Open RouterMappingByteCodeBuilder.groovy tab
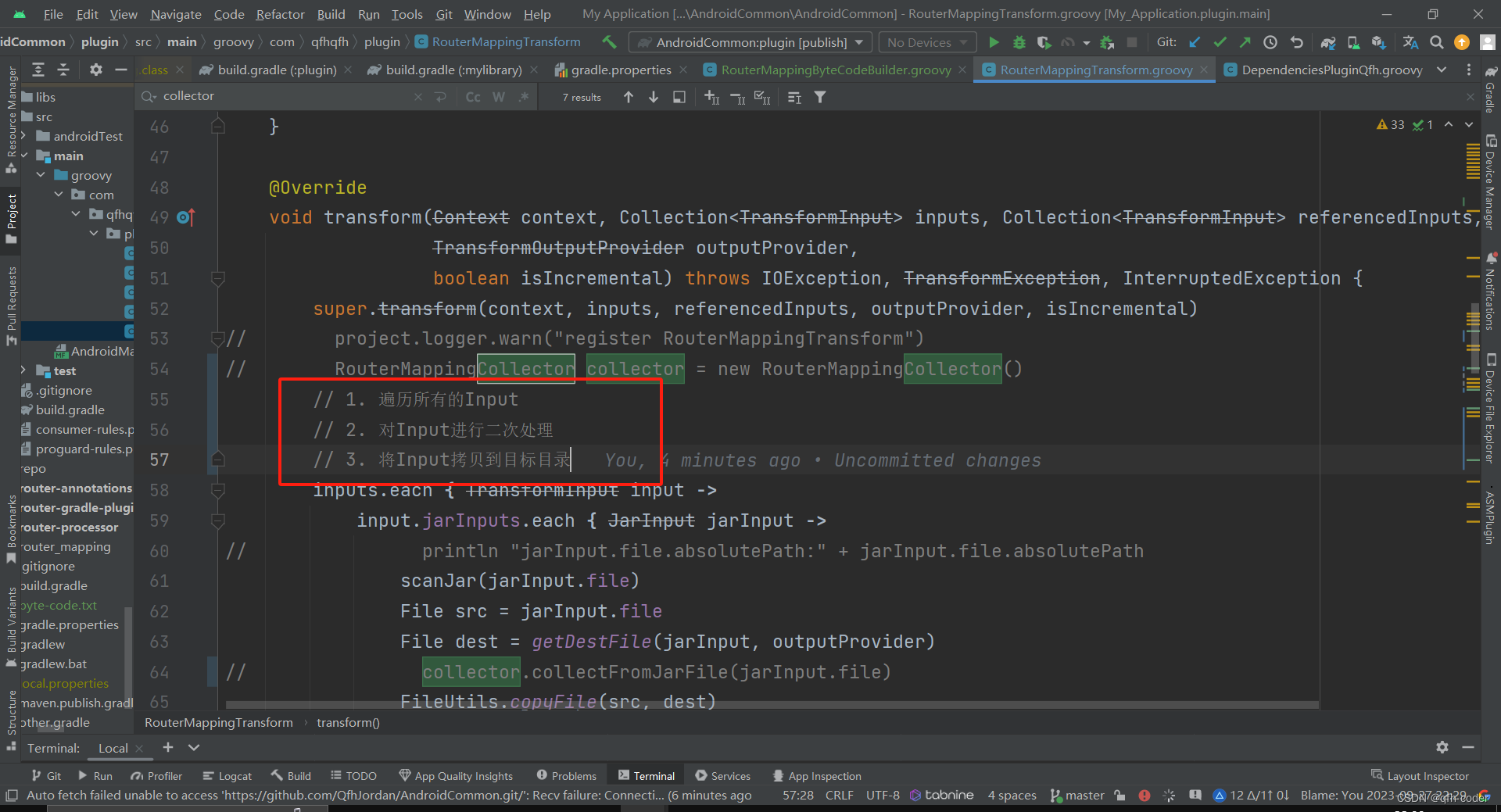Screen dimensions: 1501x812 coord(836,70)
